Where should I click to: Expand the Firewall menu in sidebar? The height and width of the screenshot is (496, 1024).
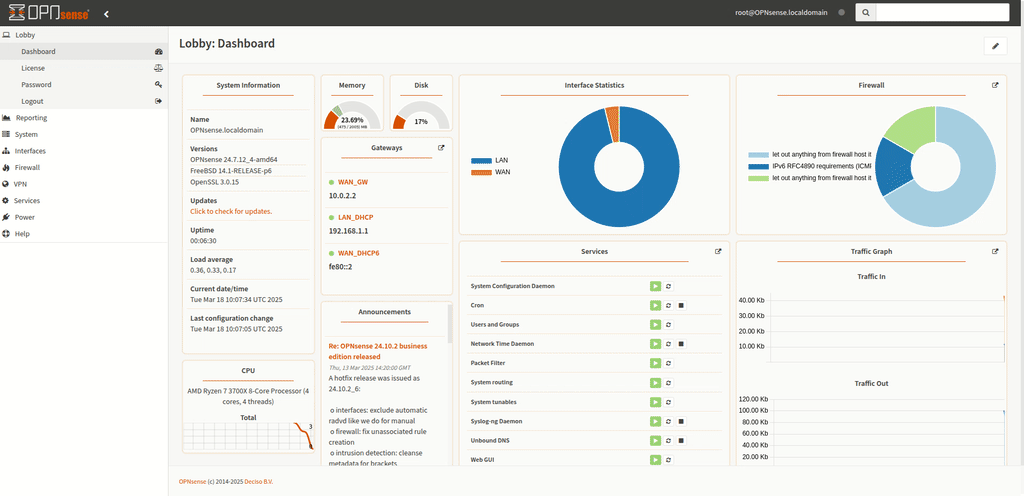pos(28,167)
